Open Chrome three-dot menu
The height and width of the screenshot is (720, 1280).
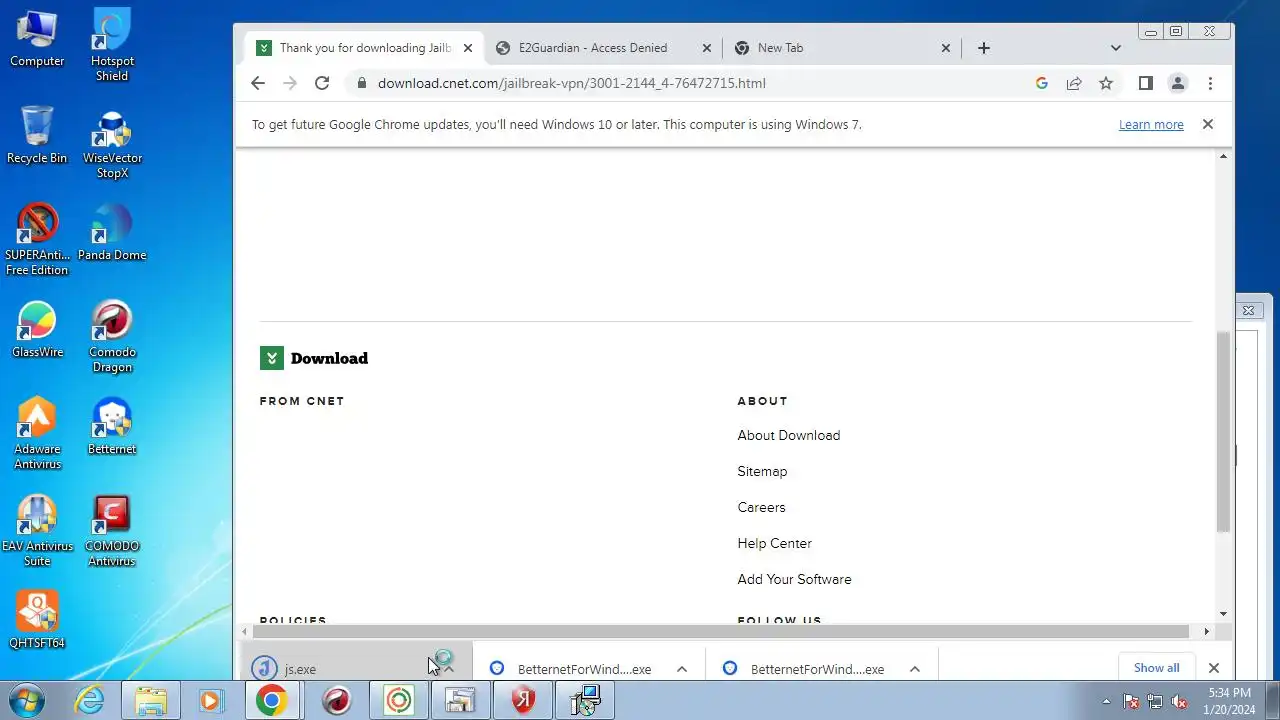point(1210,83)
